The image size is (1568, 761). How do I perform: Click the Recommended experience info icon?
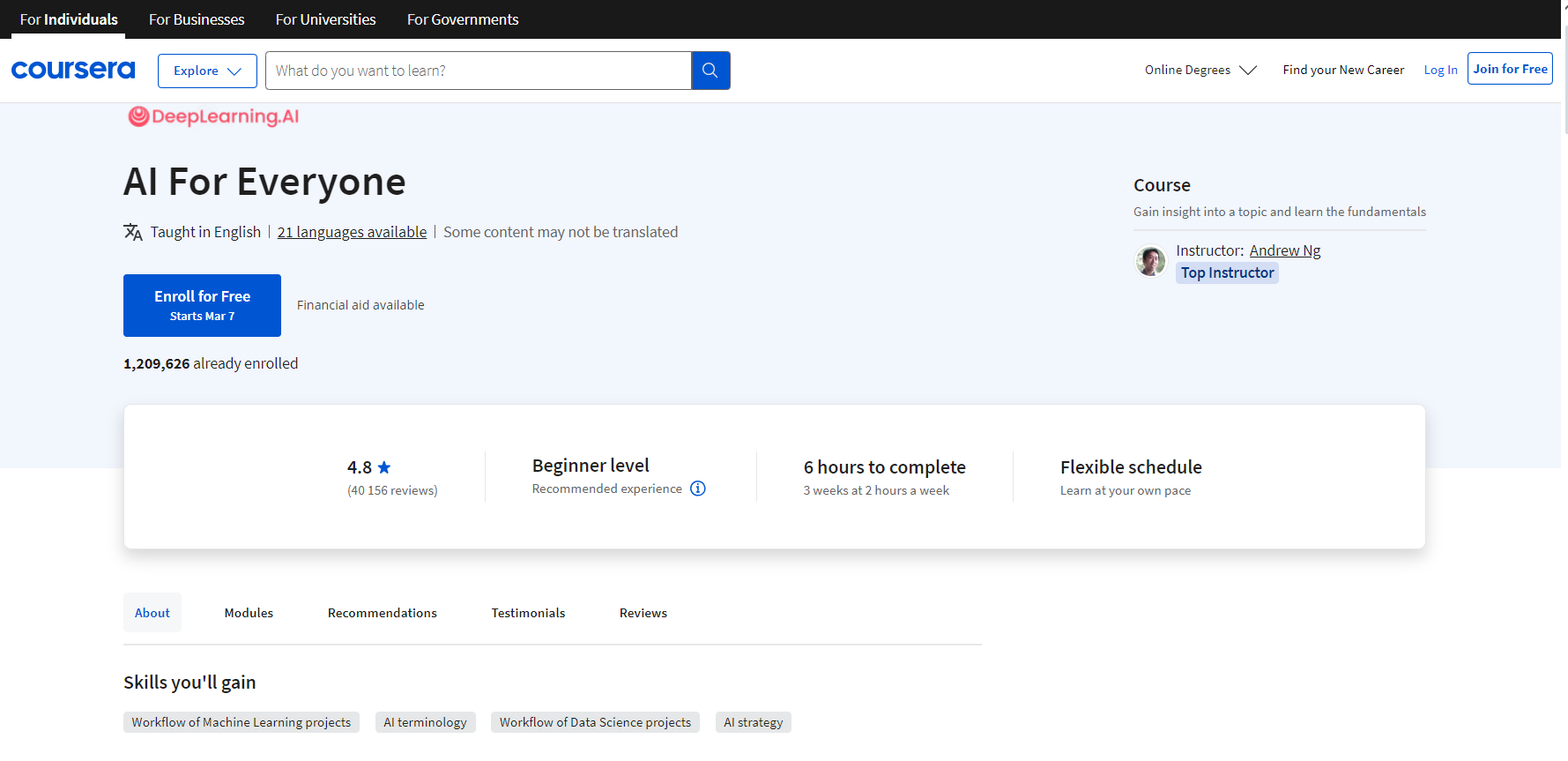pyautogui.click(x=698, y=489)
